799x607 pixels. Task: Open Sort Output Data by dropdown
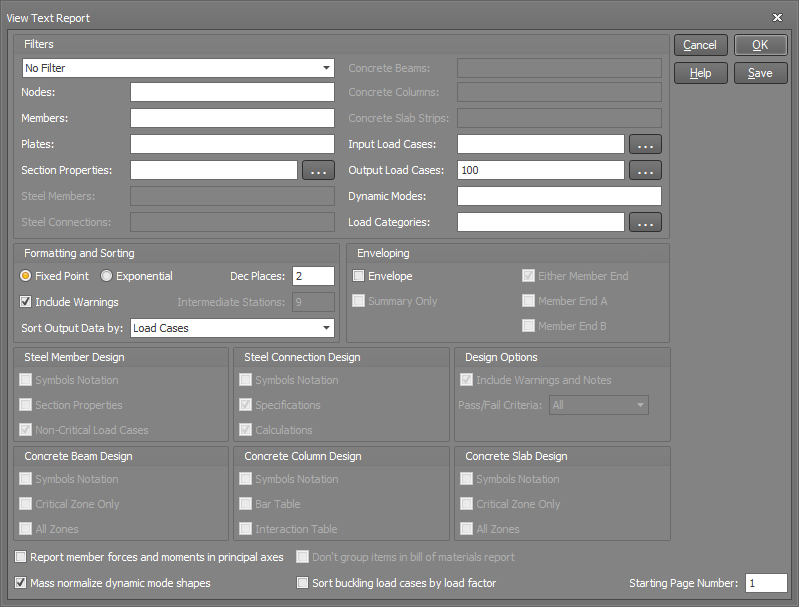coord(232,328)
